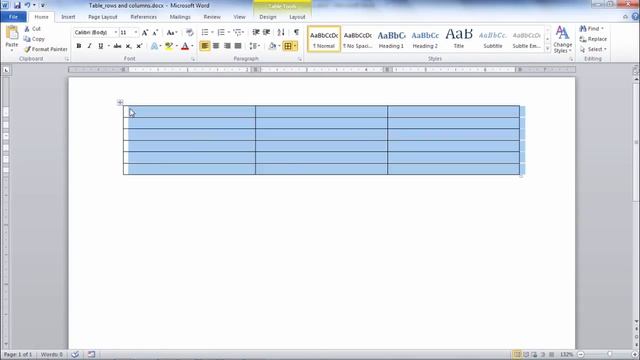The image size is (640, 360).
Task: Activate the Format Painter
Action: (x=45, y=49)
